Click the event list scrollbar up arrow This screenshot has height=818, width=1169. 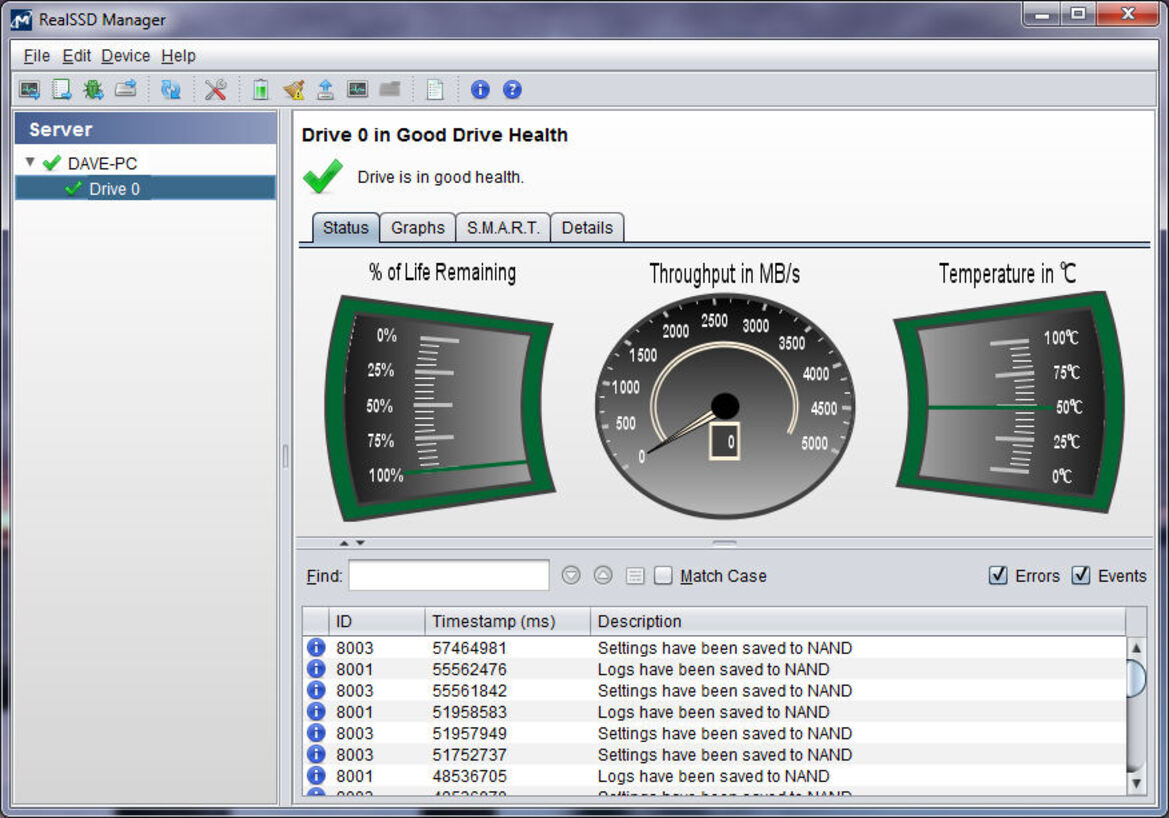tap(1136, 647)
